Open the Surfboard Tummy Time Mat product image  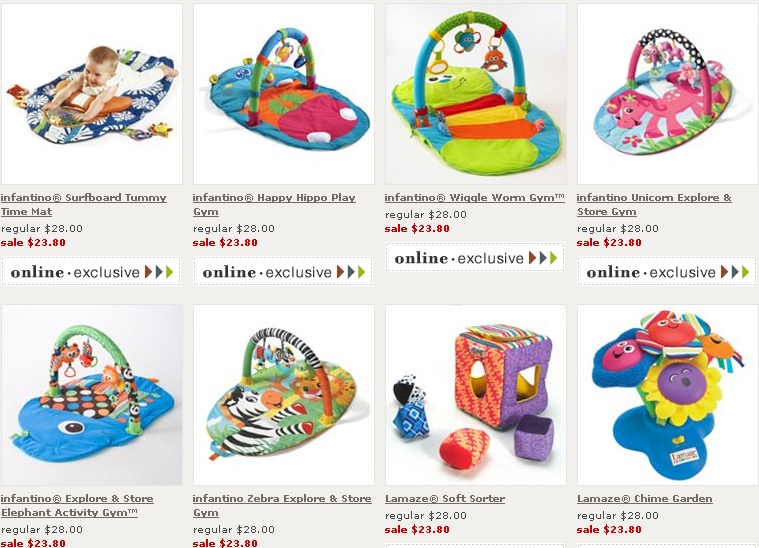(91, 93)
